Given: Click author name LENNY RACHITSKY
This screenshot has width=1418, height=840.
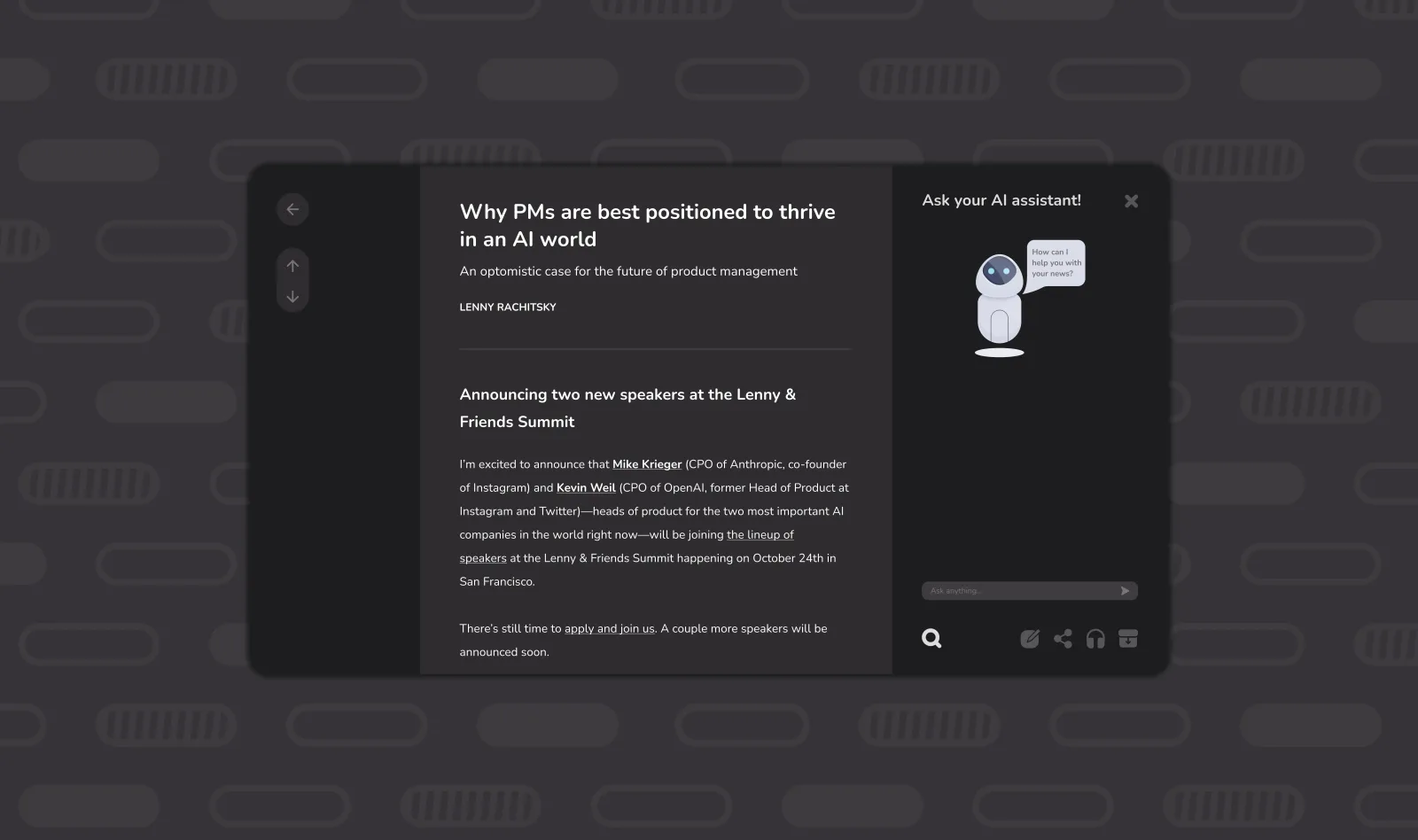Looking at the screenshot, I should 508,307.
